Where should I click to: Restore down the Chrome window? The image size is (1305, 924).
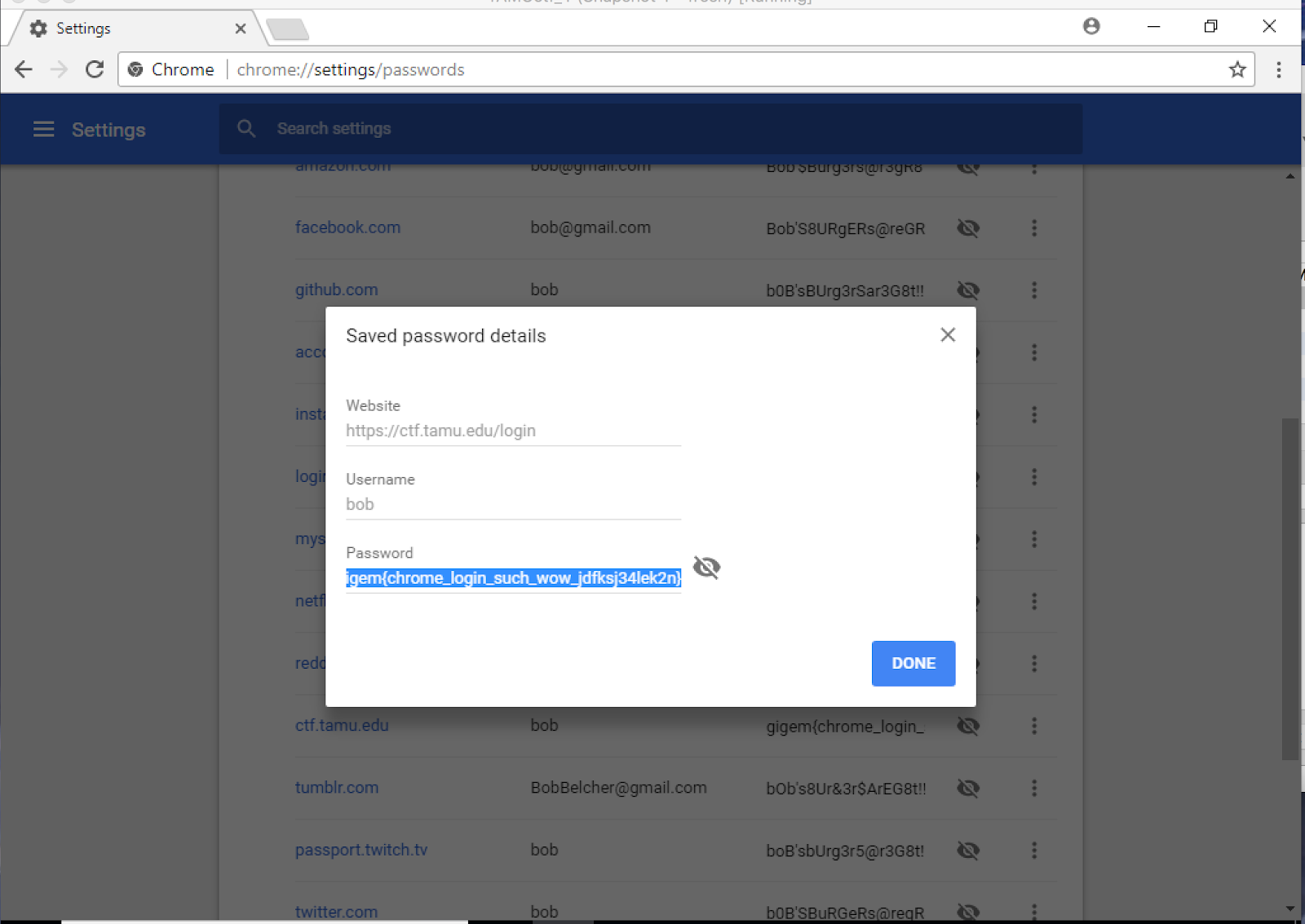(x=1210, y=26)
